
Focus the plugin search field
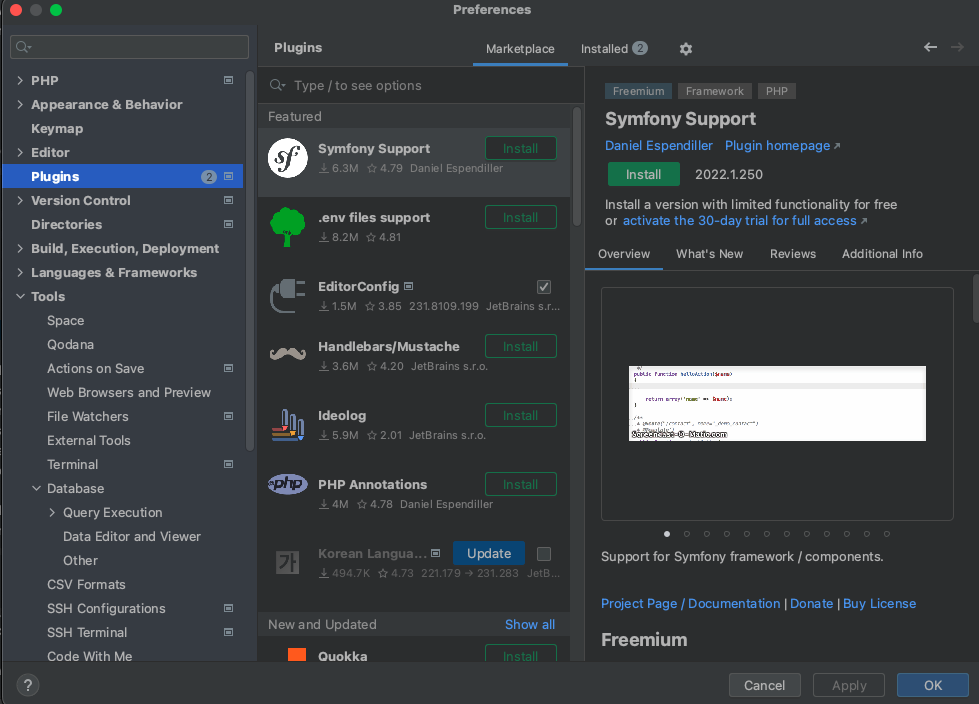pyautogui.click(x=421, y=86)
